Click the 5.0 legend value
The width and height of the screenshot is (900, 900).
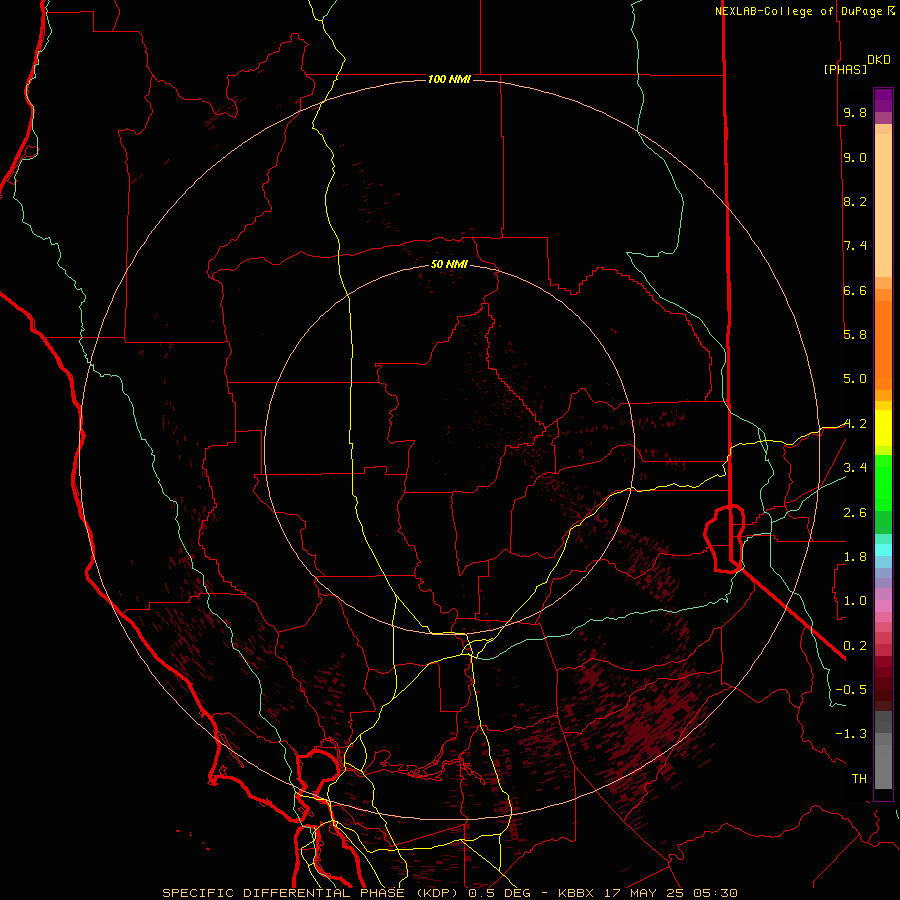(855, 379)
